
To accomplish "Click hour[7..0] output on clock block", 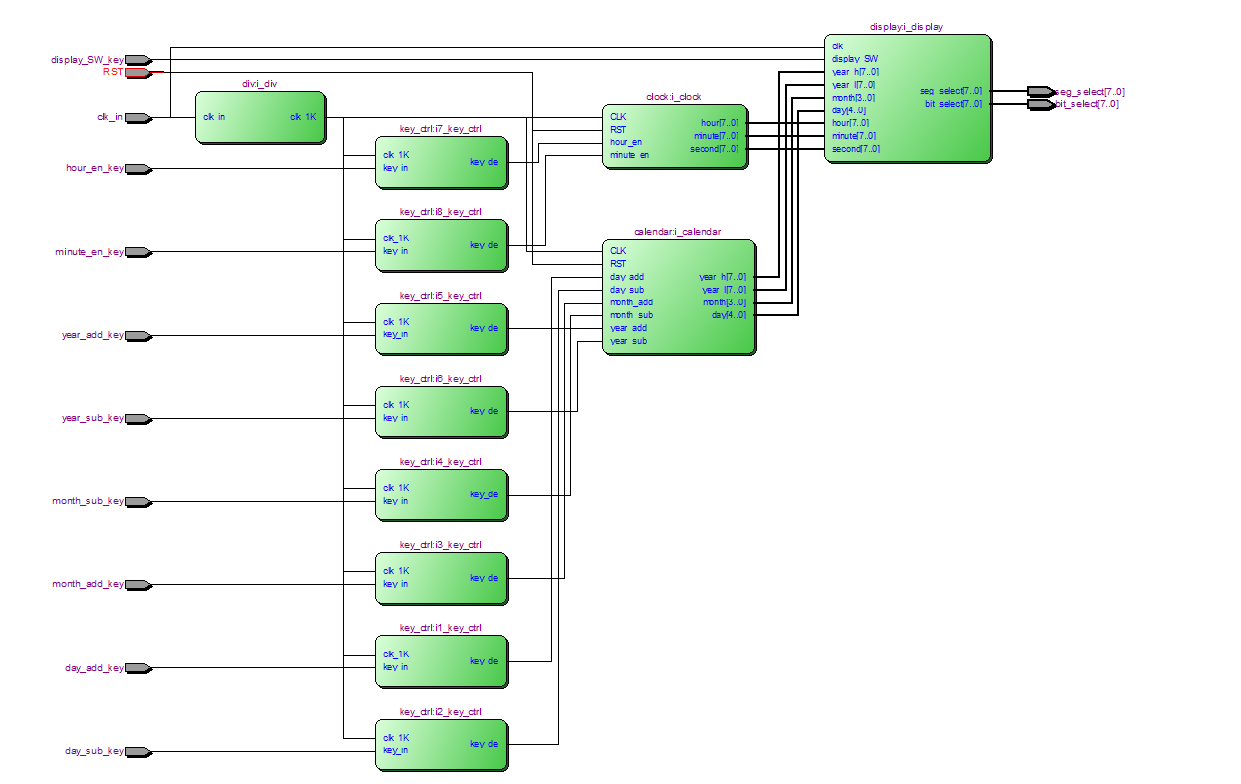I will (720, 123).
